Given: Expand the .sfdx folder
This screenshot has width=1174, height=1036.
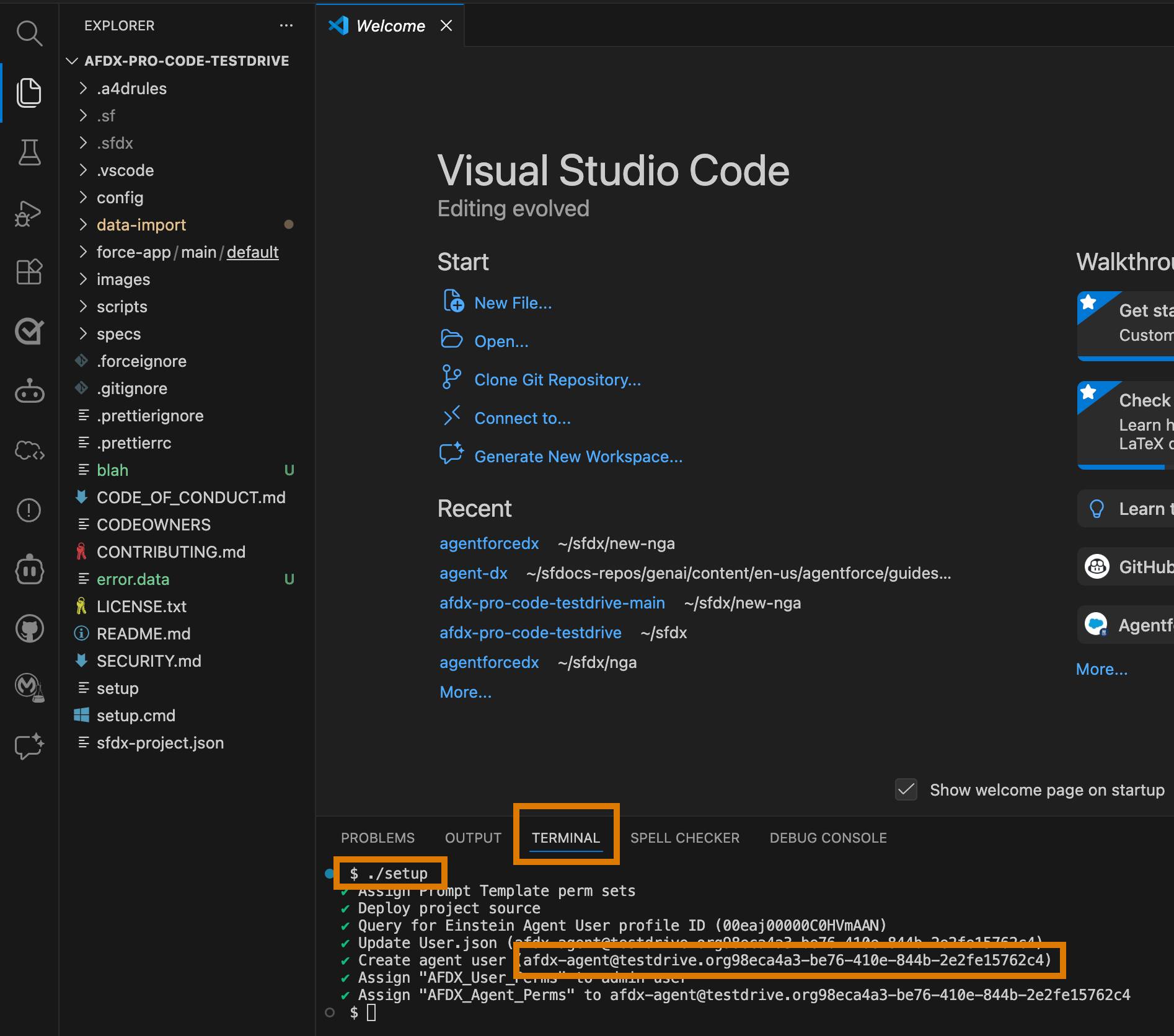Looking at the screenshot, I should click(x=83, y=143).
